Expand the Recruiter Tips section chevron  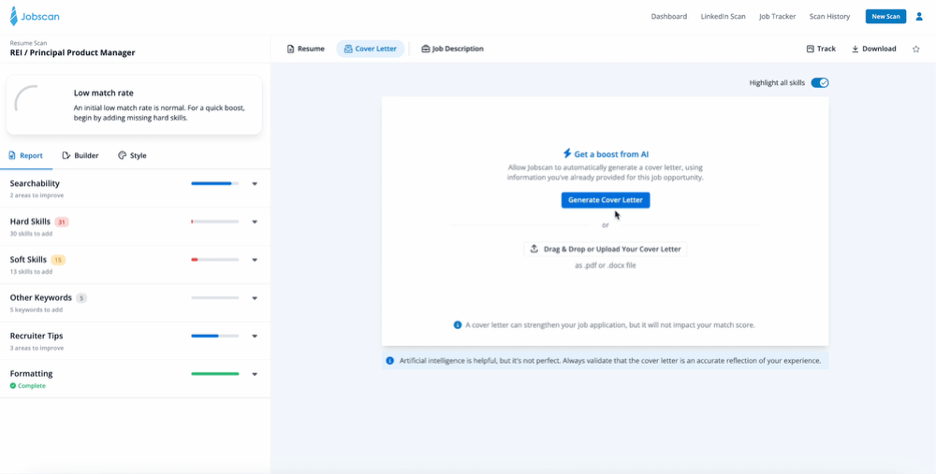255,336
